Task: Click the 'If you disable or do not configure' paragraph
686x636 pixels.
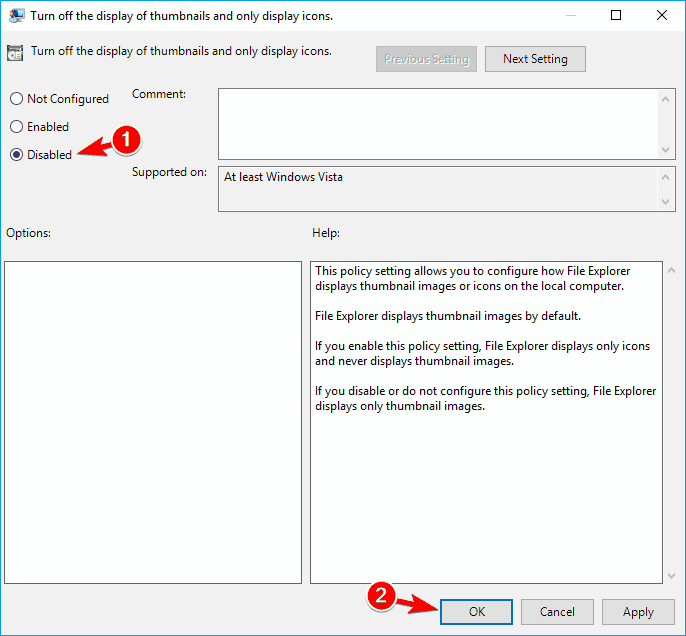Action: 485,398
